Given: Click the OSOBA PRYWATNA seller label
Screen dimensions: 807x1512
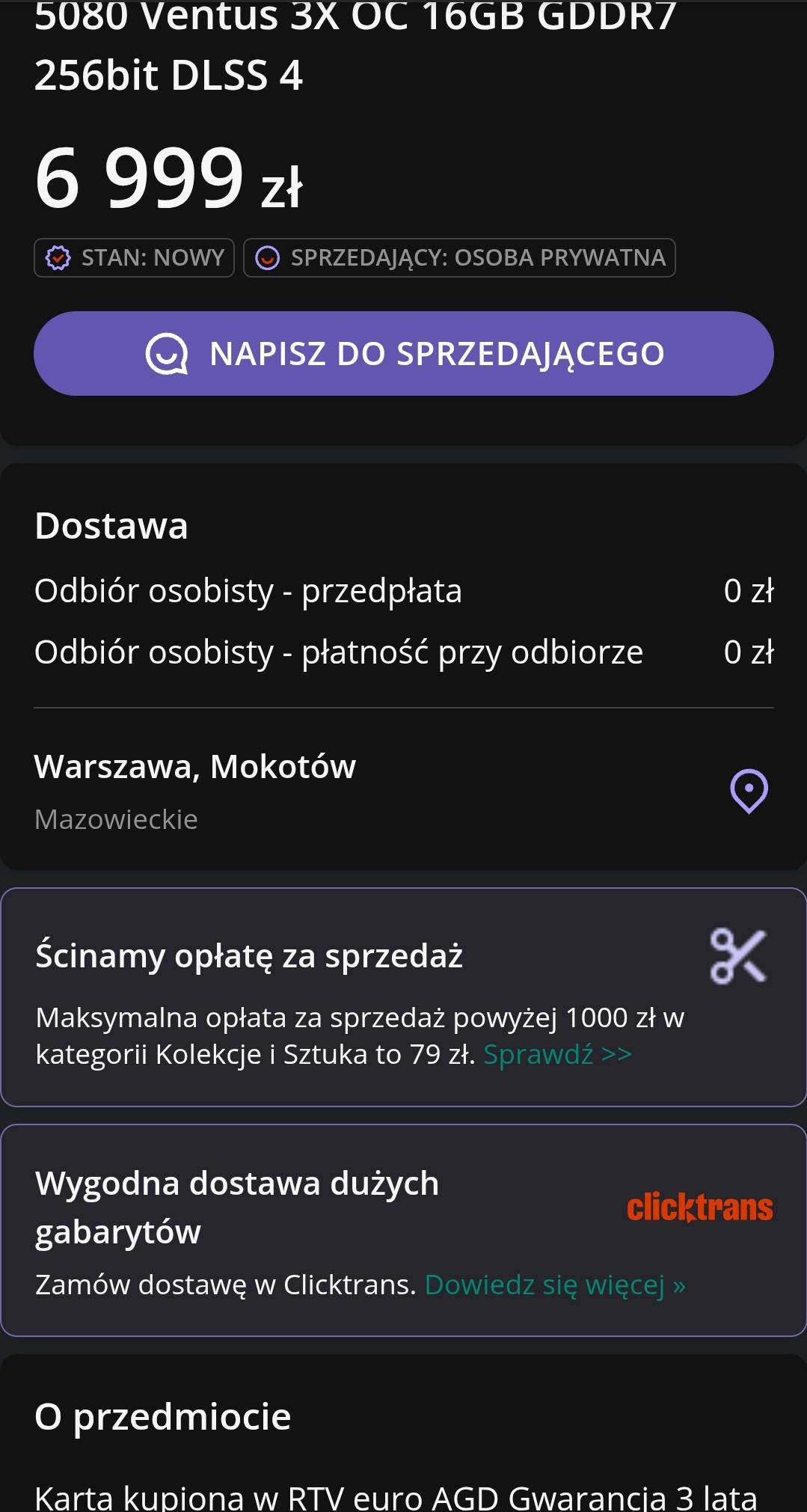Looking at the screenshot, I should 559,258.
